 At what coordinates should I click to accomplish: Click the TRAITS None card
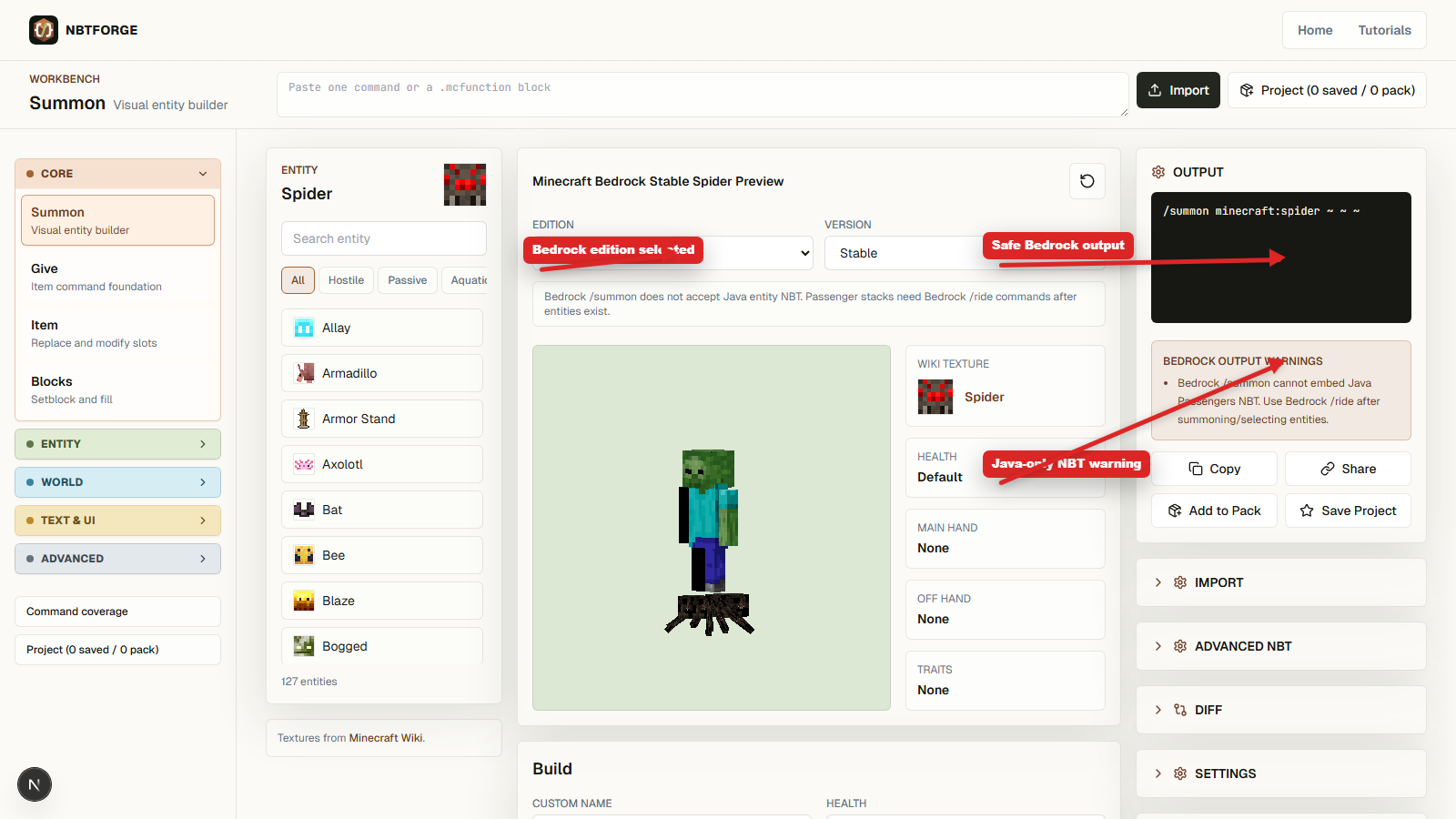1006,681
